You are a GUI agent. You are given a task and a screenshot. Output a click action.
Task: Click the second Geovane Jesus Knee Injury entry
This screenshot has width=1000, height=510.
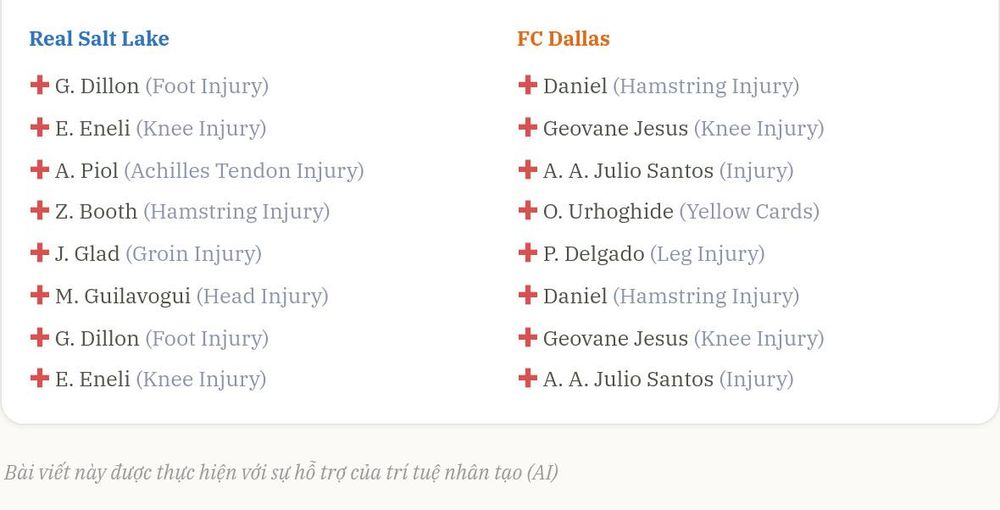(671, 339)
